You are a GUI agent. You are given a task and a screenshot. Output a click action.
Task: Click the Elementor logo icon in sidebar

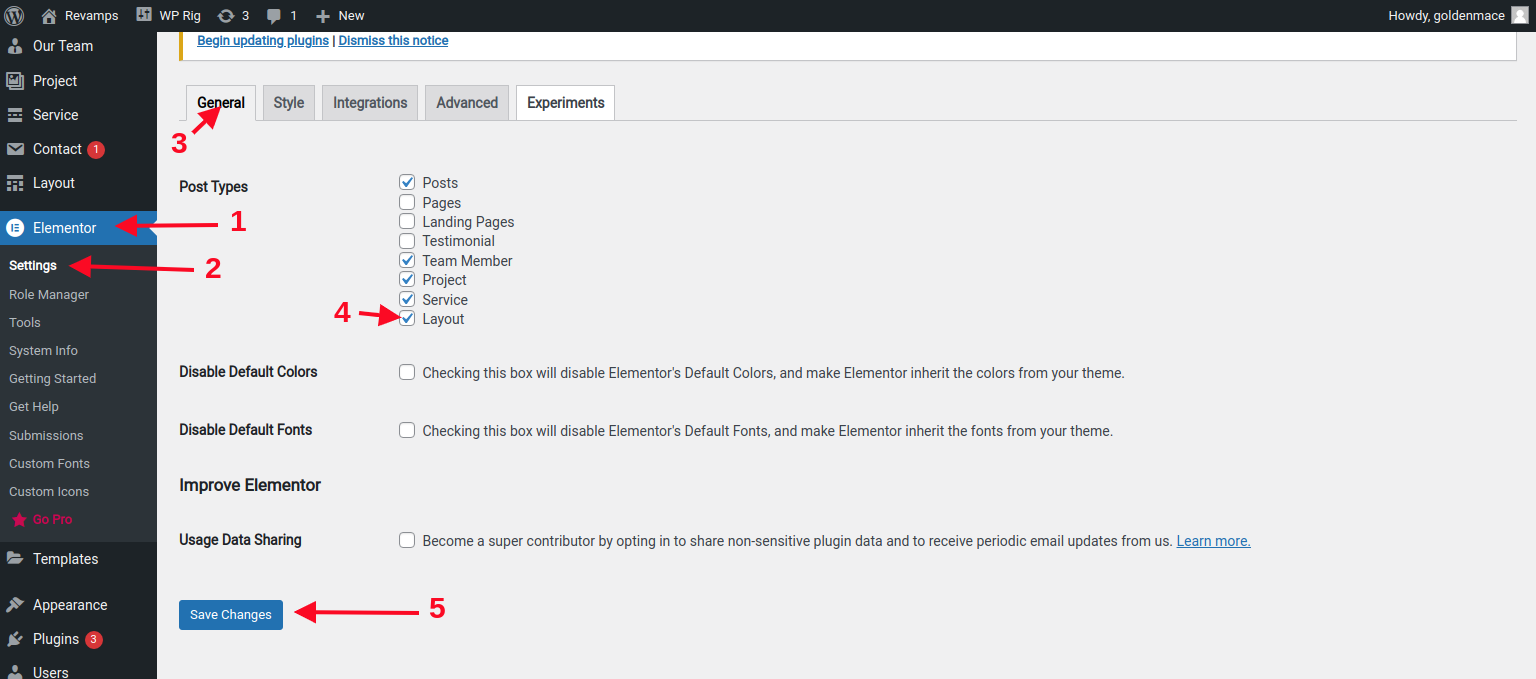(15, 228)
